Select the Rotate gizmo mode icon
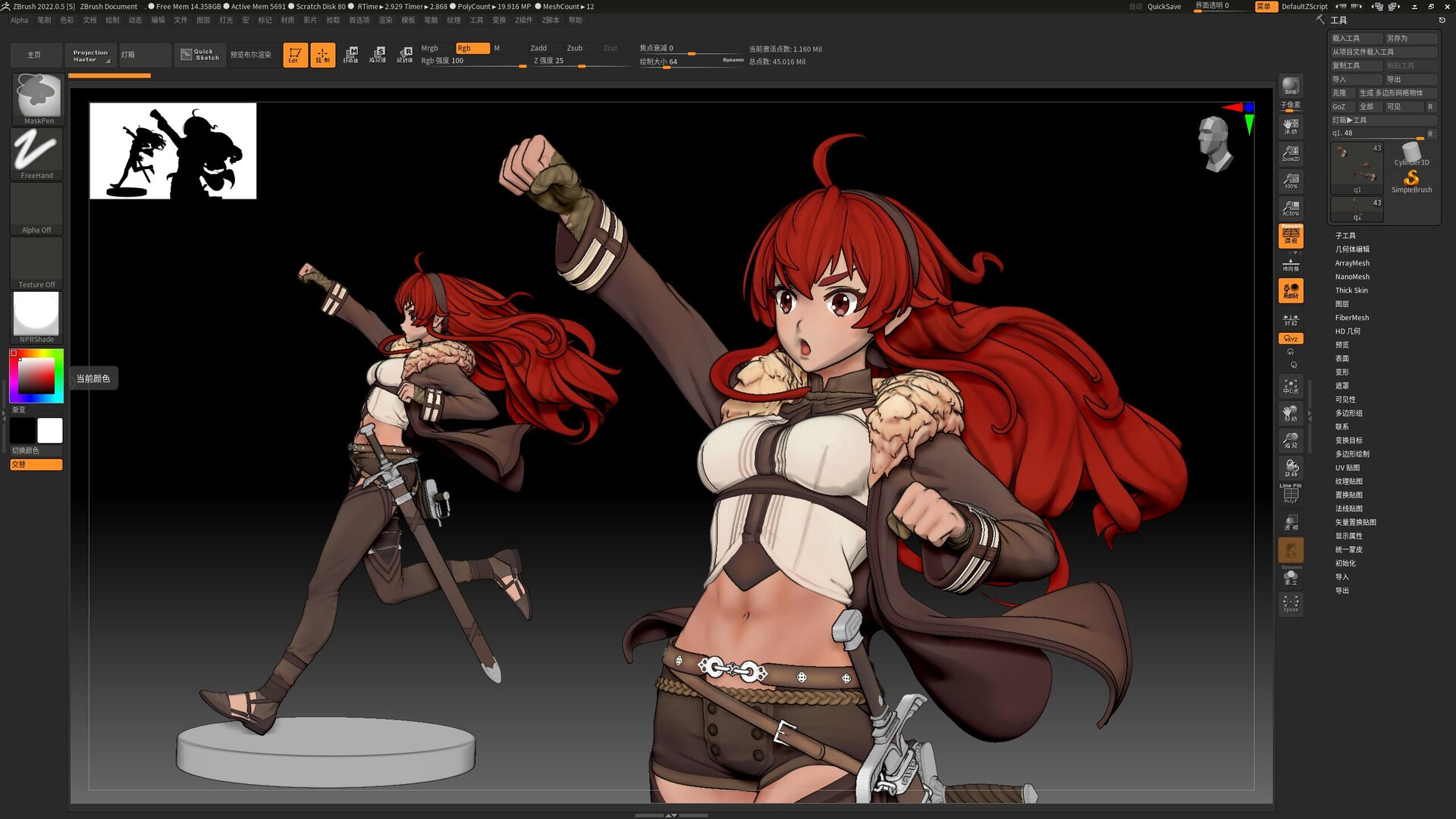1456x819 pixels. (x=405, y=55)
